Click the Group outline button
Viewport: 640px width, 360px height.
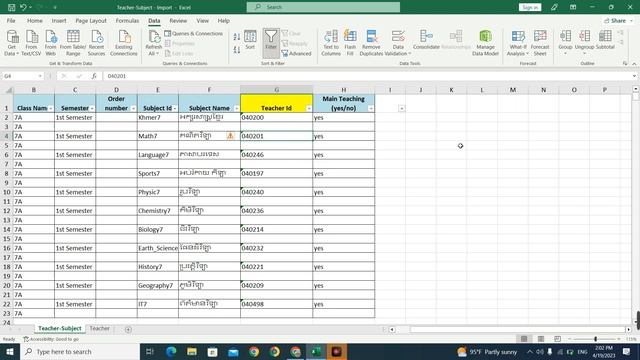click(x=565, y=41)
